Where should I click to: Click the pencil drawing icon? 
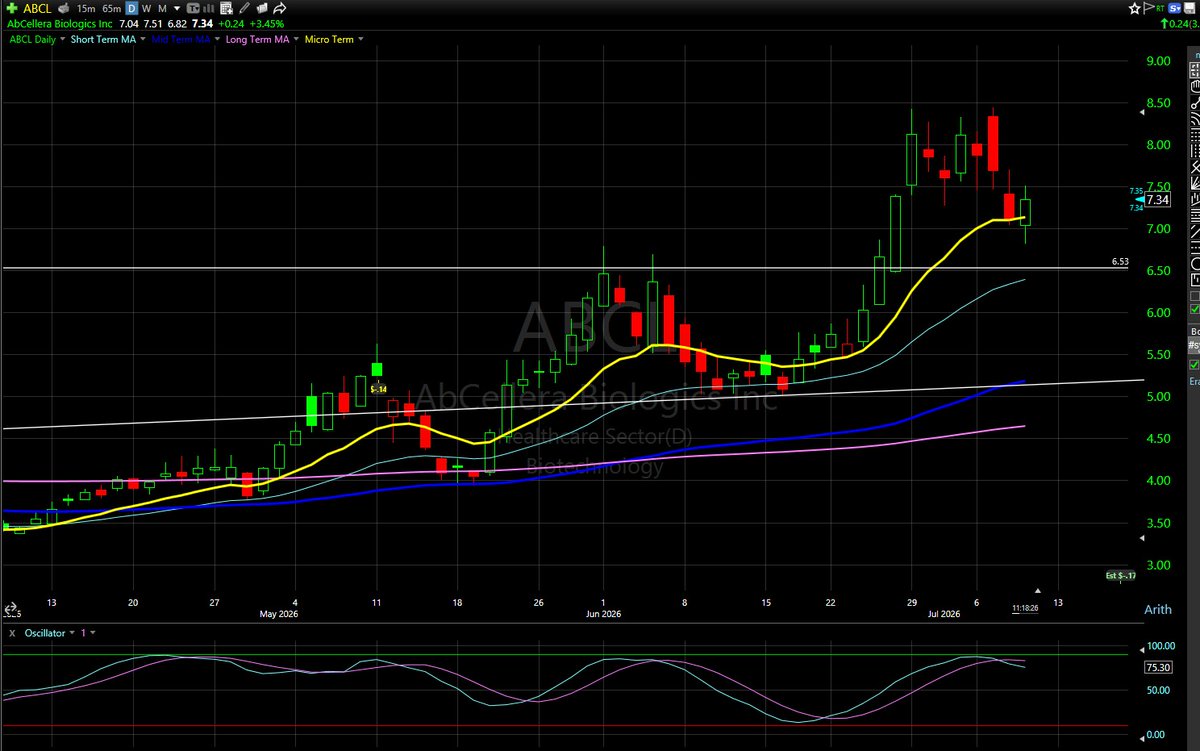click(x=243, y=9)
